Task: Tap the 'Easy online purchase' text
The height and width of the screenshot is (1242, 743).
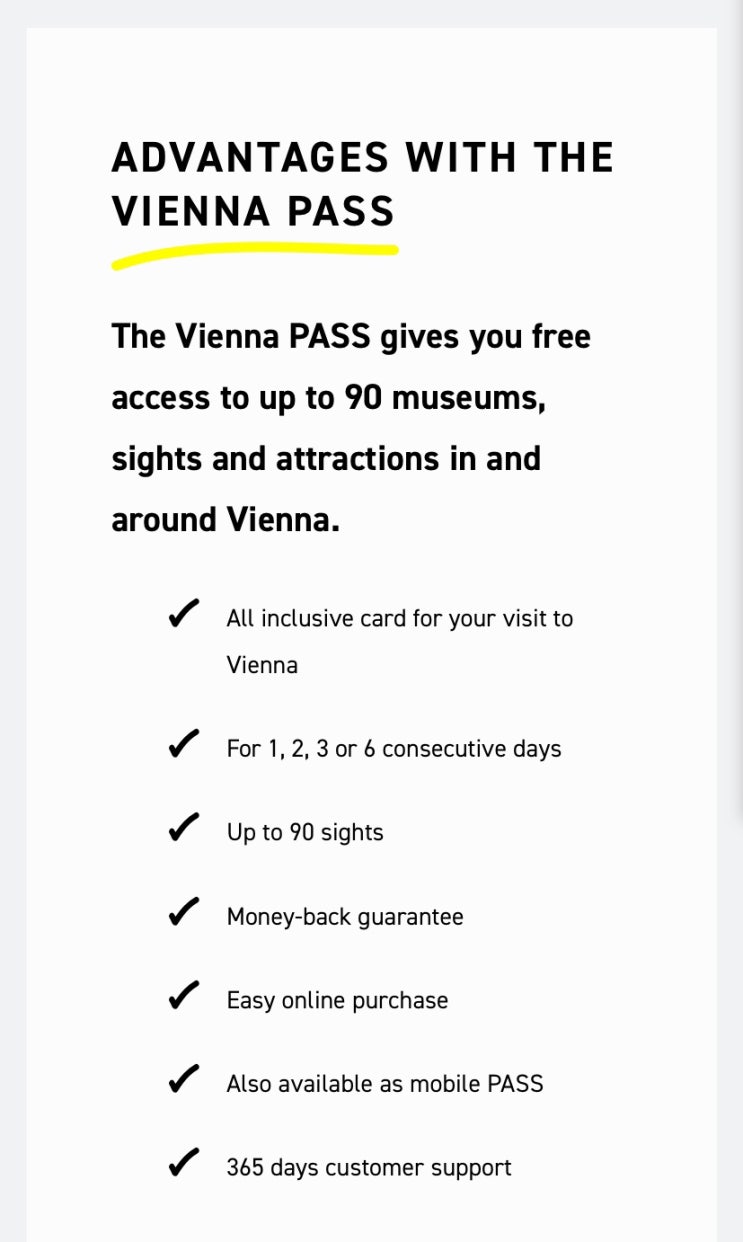Action: [337, 1001]
